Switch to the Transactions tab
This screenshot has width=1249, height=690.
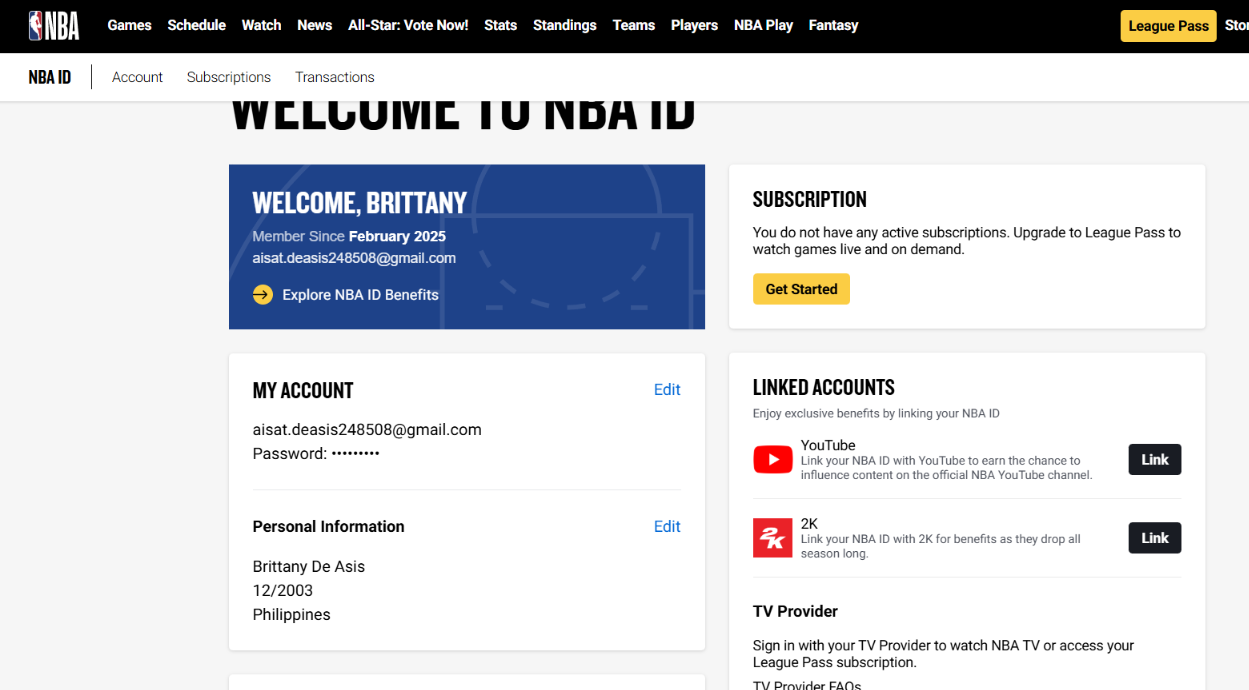pos(335,77)
